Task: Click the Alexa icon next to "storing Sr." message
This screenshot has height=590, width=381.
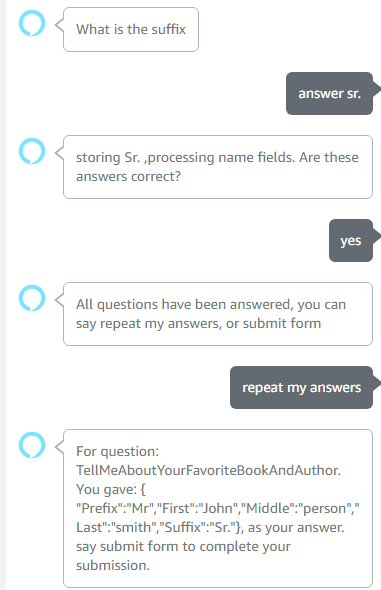Action: tap(32, 151)
